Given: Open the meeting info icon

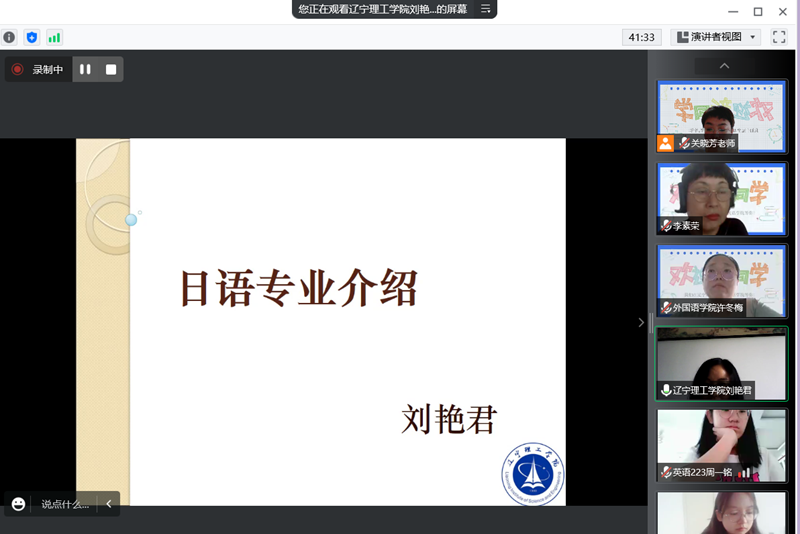Looking at the screenshot, I should pyautogui.click(x=9, y=37).
